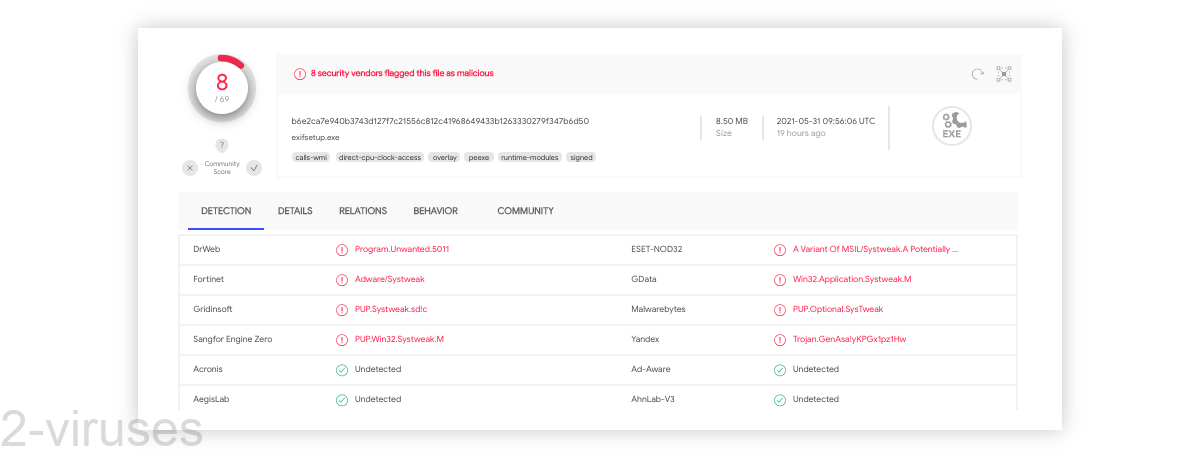Click the Adware/Systweak detection result

coord(389,279)
